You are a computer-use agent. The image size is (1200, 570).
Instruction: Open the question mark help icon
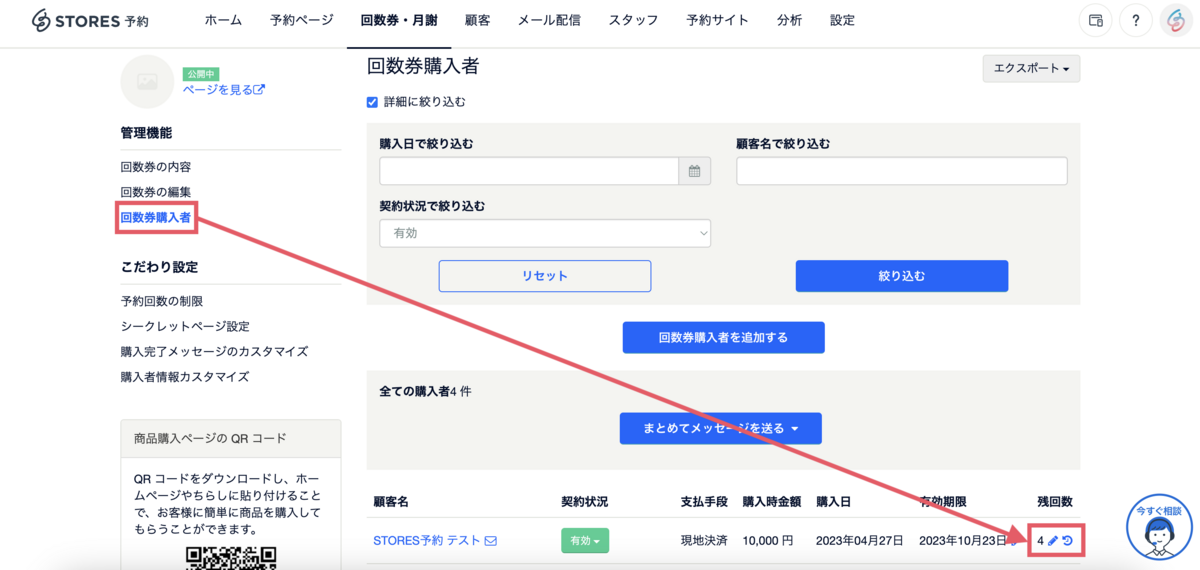click(x=1135, y=20)
